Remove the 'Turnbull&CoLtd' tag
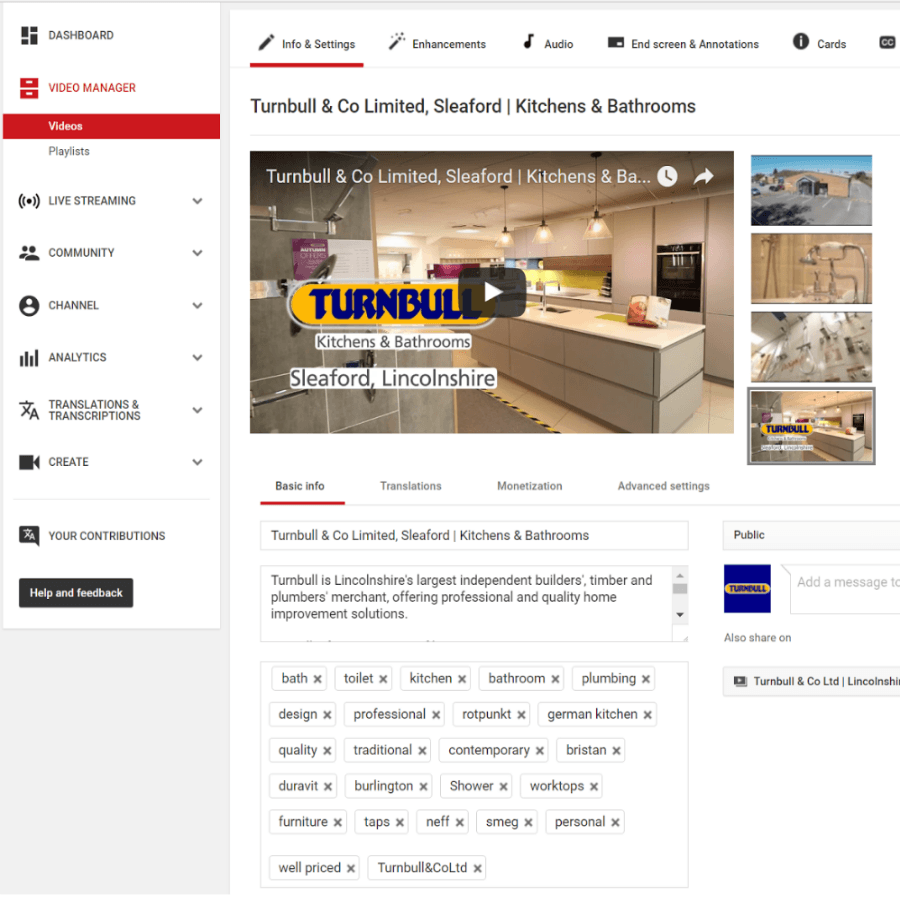The image size is (900, 900). 477,868
